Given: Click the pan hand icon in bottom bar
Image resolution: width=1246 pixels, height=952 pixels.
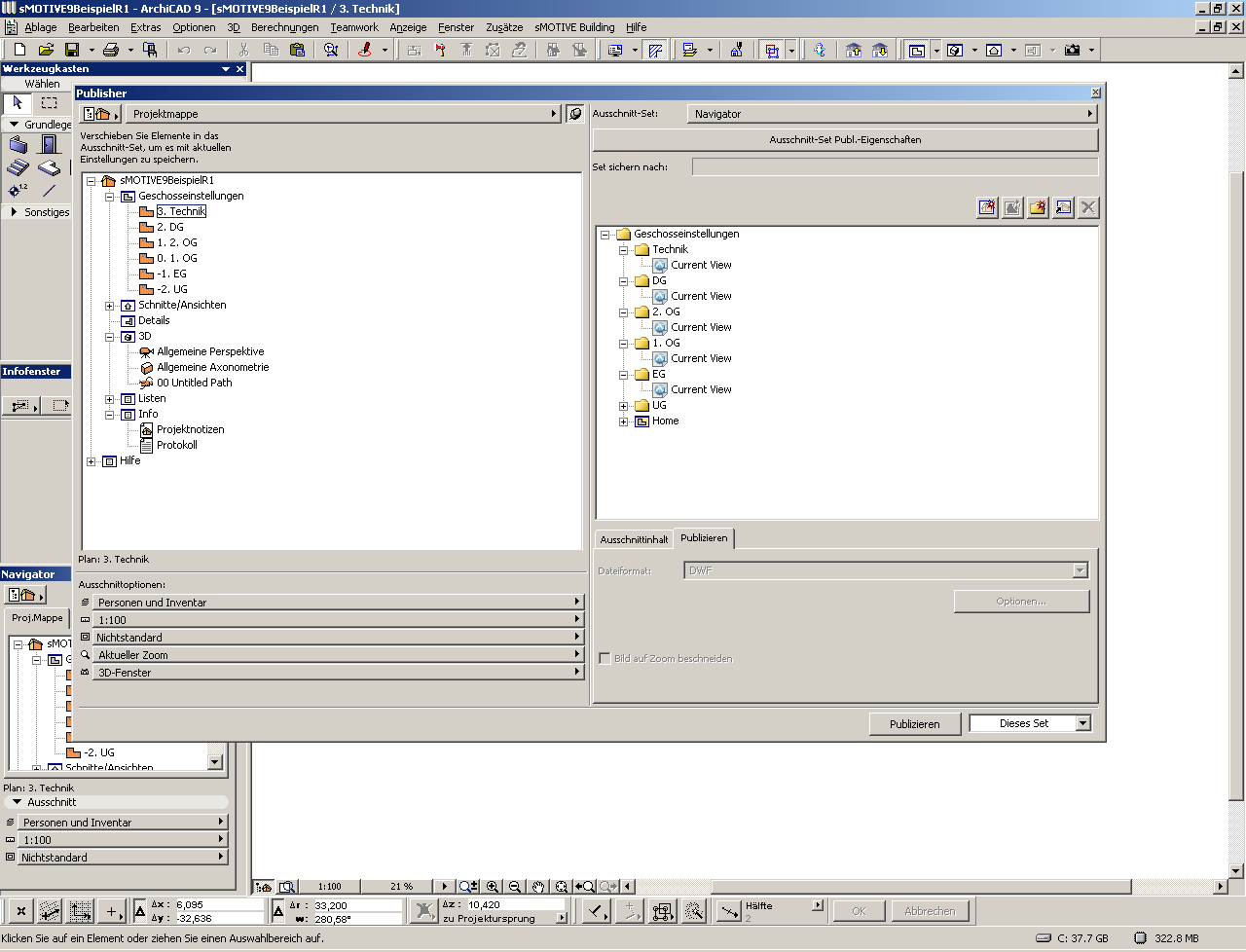Looking at the screenshot, I should [x=538, y=887].
